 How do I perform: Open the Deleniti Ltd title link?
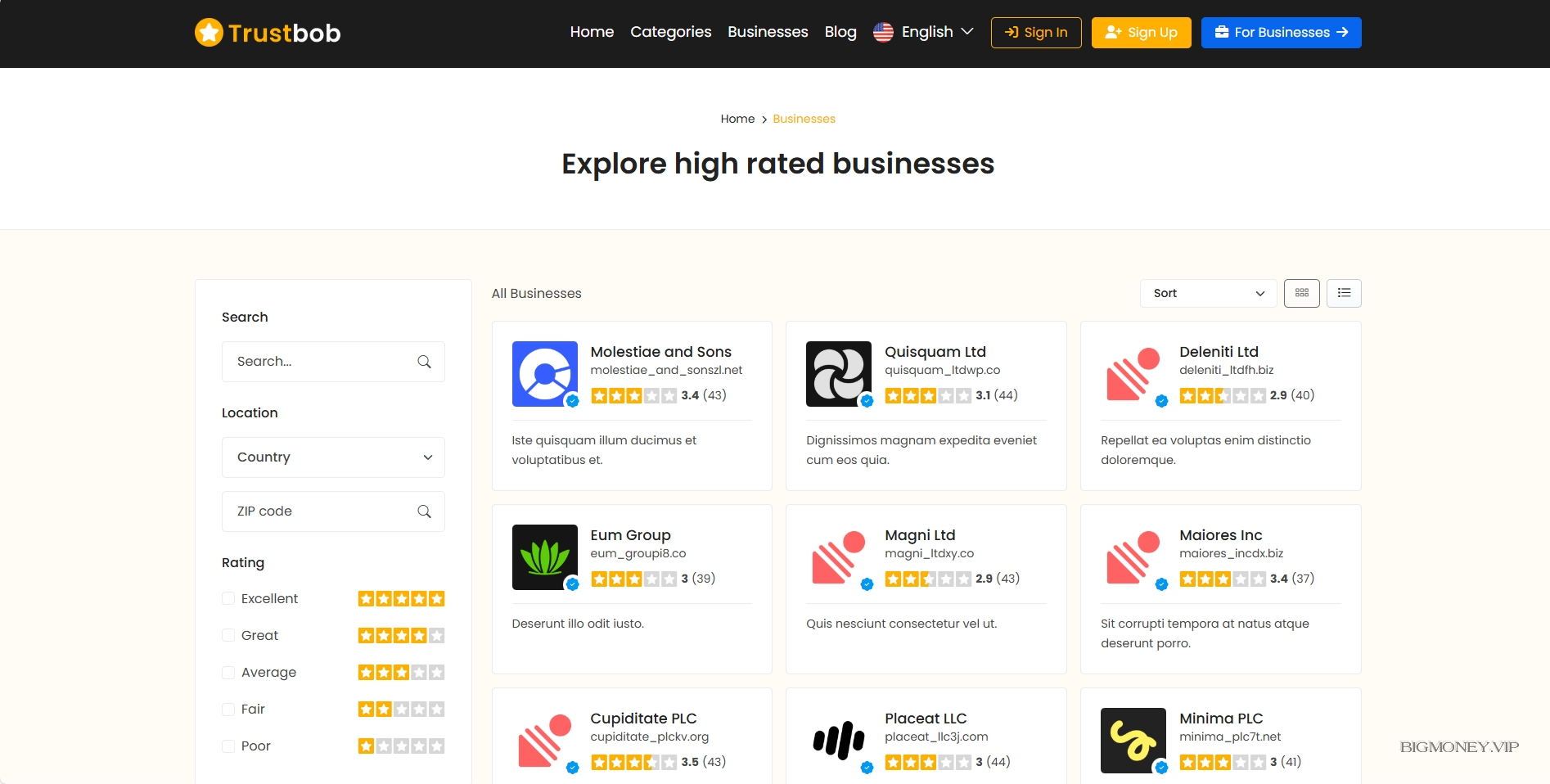click(1219, 352)
